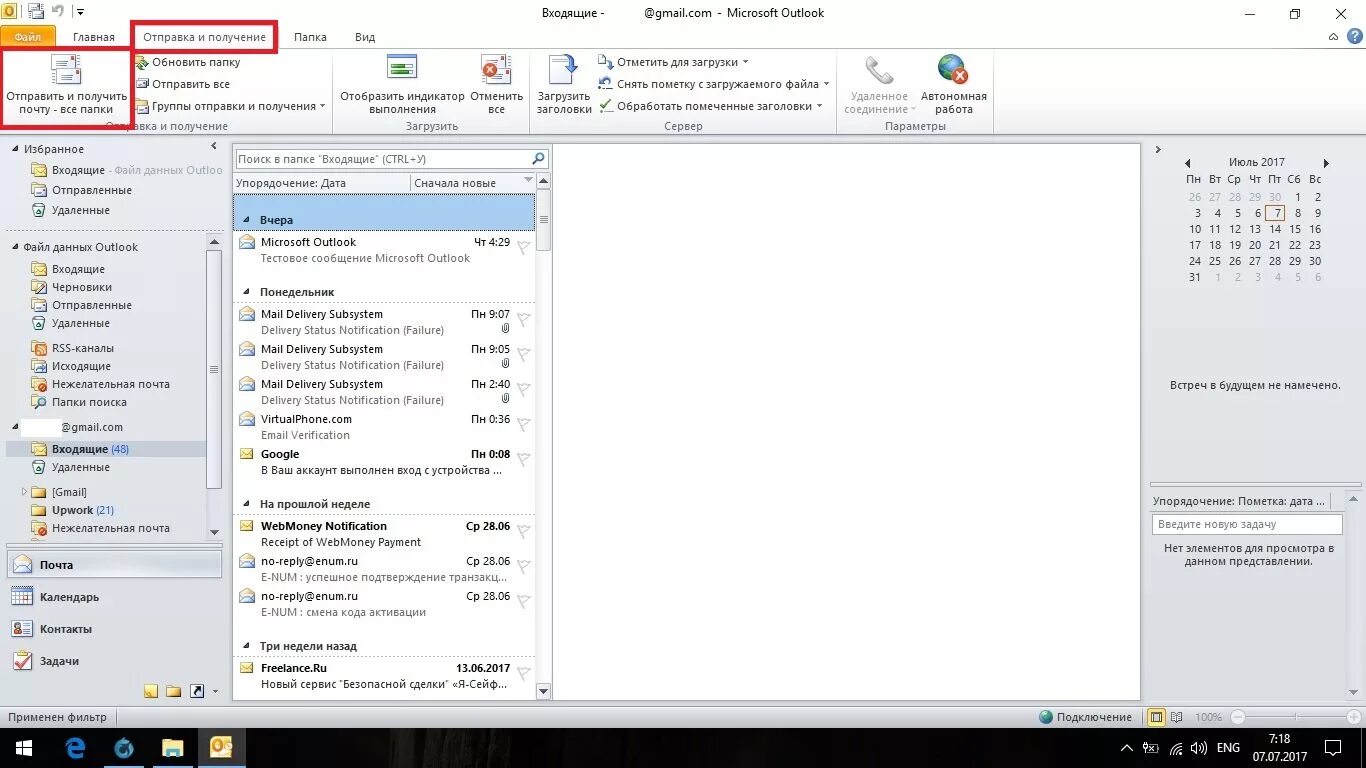Collapse Файл данных Outlook tree
1366x768 pixels.
click(x=15, y=247)
